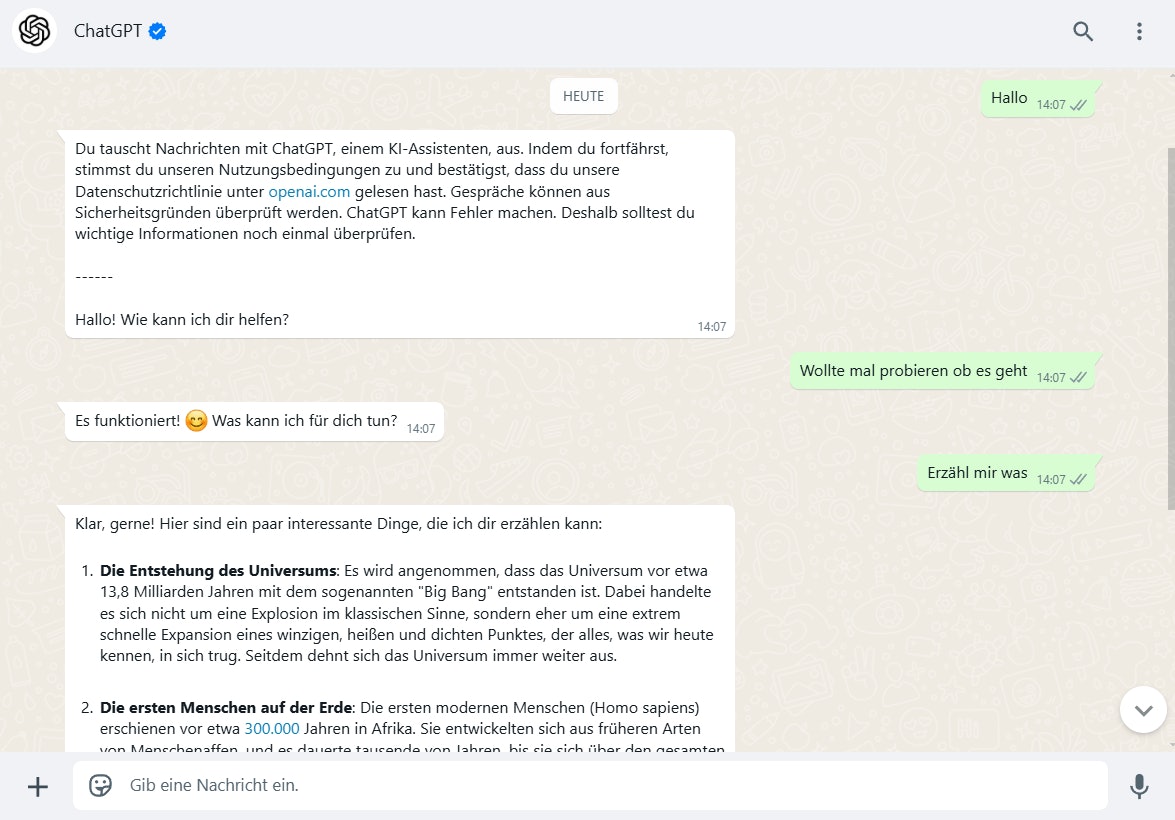Image resolution: width=1175 pixels, height=820 pixels.
Task: Select the 'Hallo' sent message bubble
Action: click(1009, 98)
